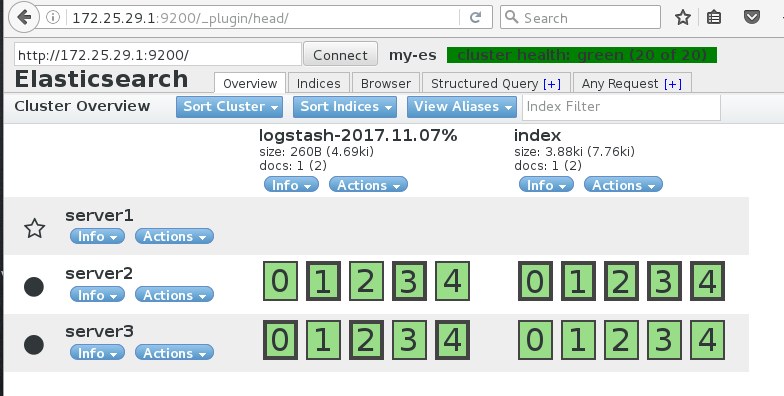
Task: Open the View Aliases dropdown
Action: 462,107
